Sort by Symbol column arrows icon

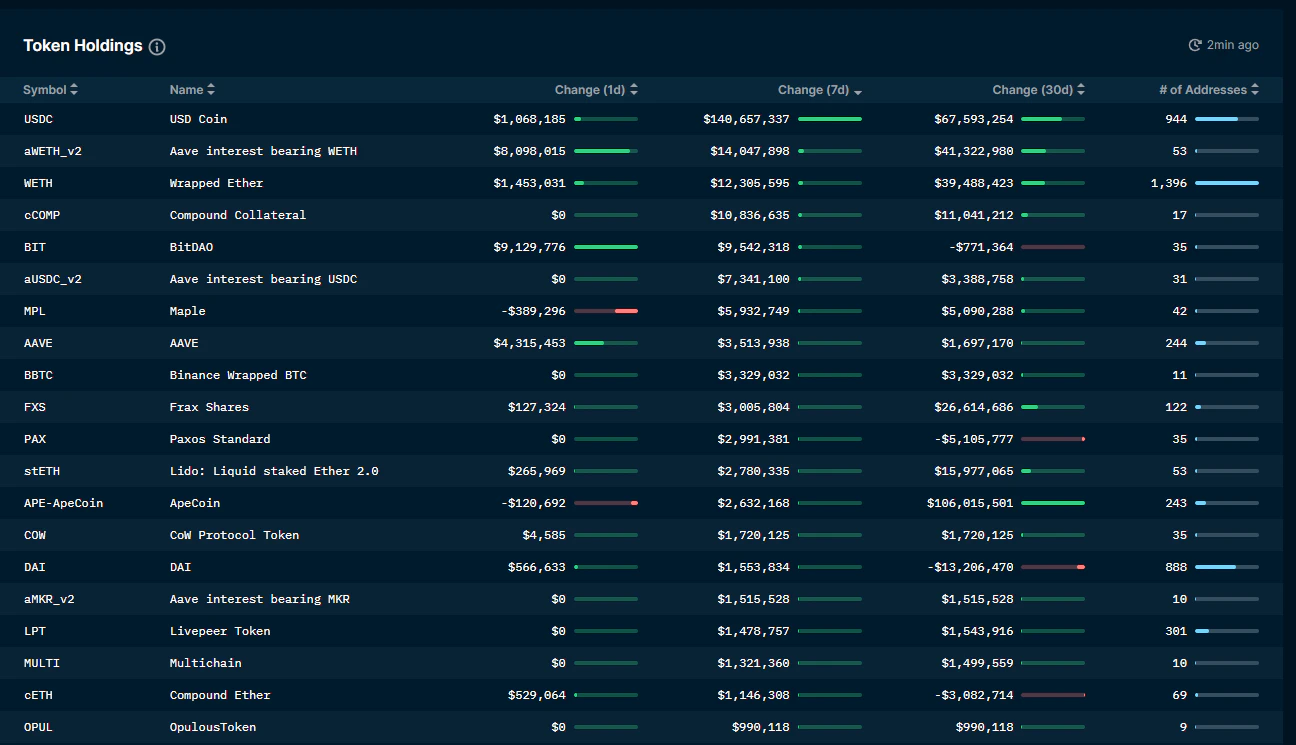coord(74,90)
